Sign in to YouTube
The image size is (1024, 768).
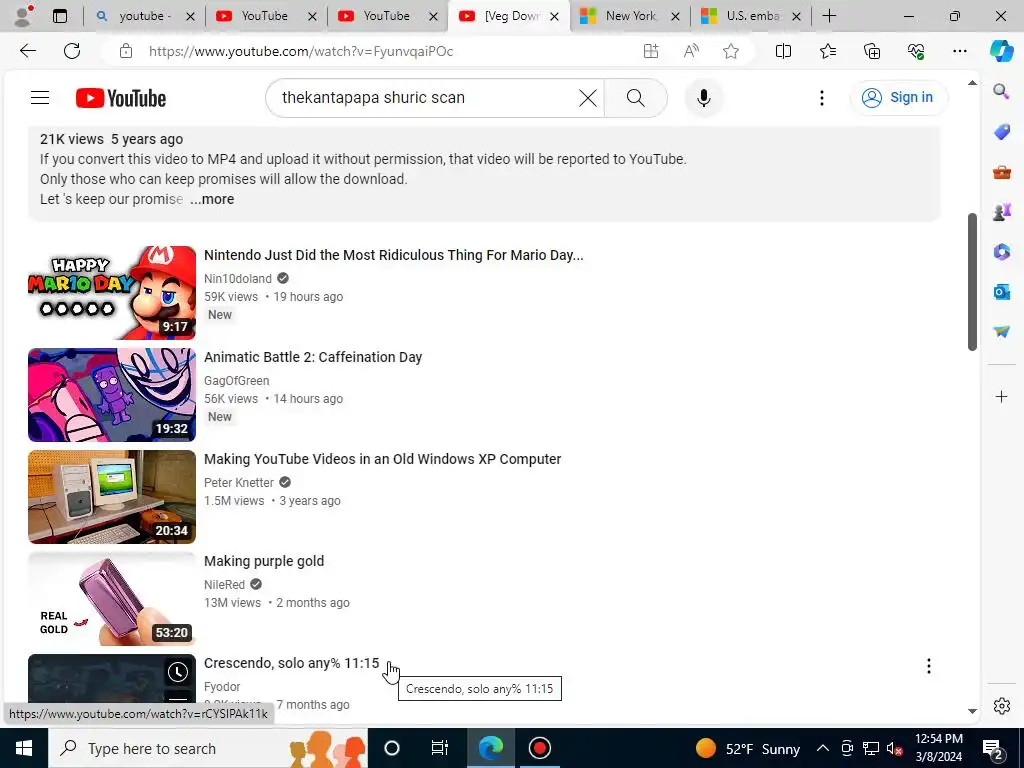pyautogui.click(x=898, y=97)
